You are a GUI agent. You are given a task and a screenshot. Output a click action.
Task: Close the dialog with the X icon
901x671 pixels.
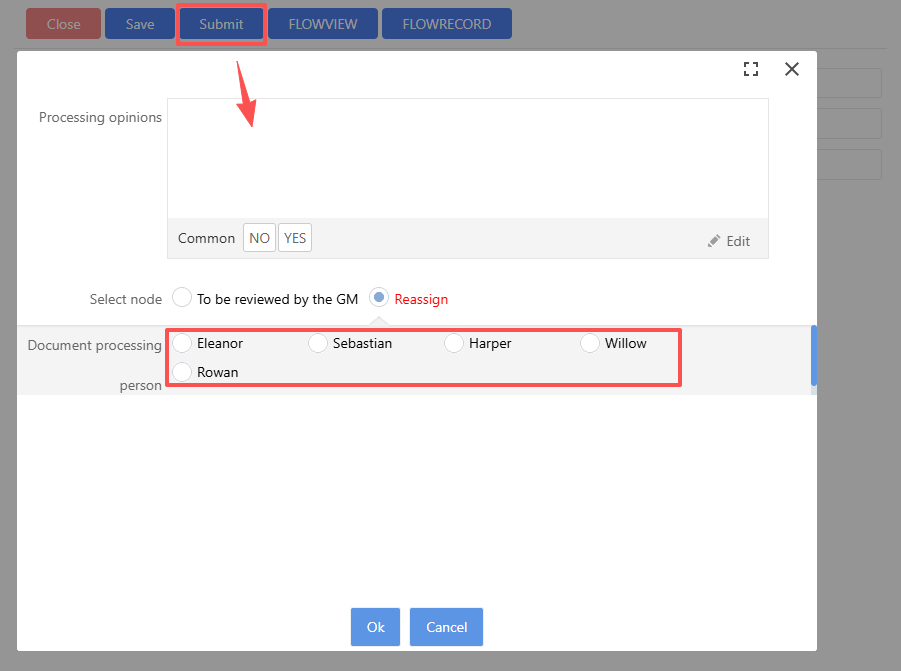[x=792, y=69]
